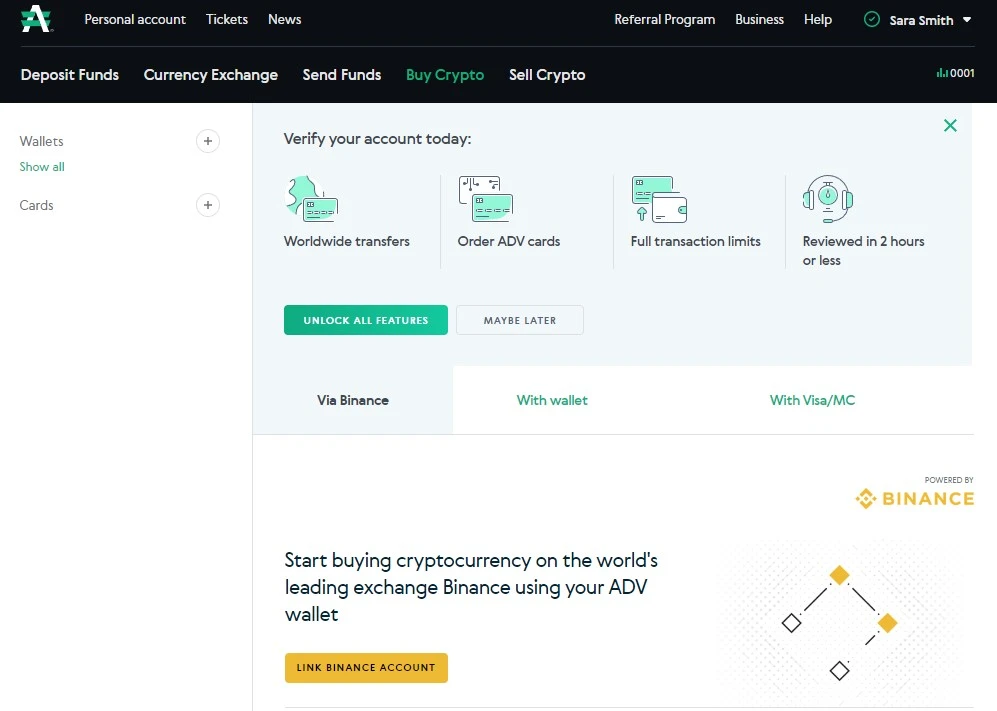Click the Sara Smith username

921,20
